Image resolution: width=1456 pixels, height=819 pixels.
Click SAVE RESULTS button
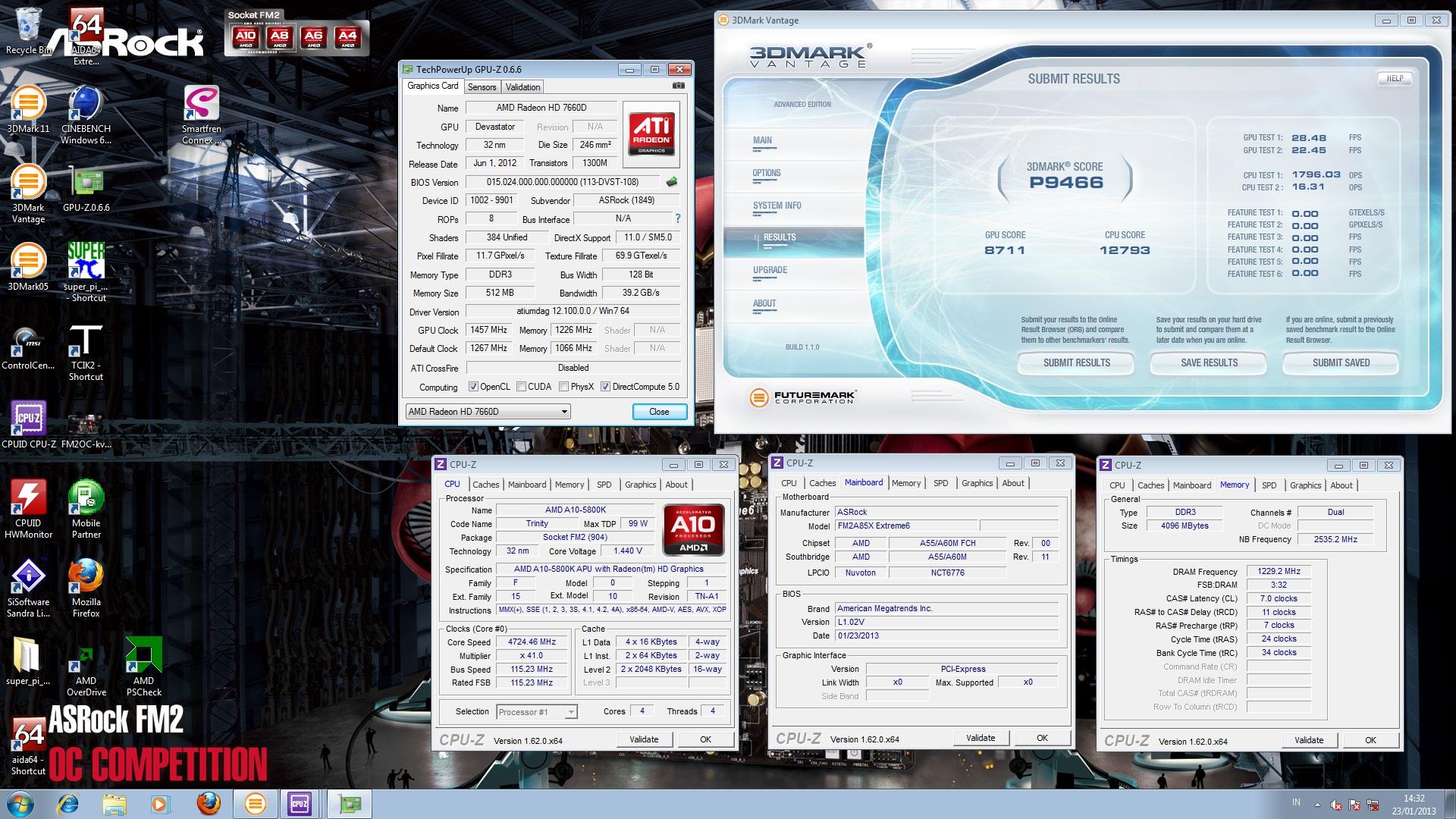1209,363
